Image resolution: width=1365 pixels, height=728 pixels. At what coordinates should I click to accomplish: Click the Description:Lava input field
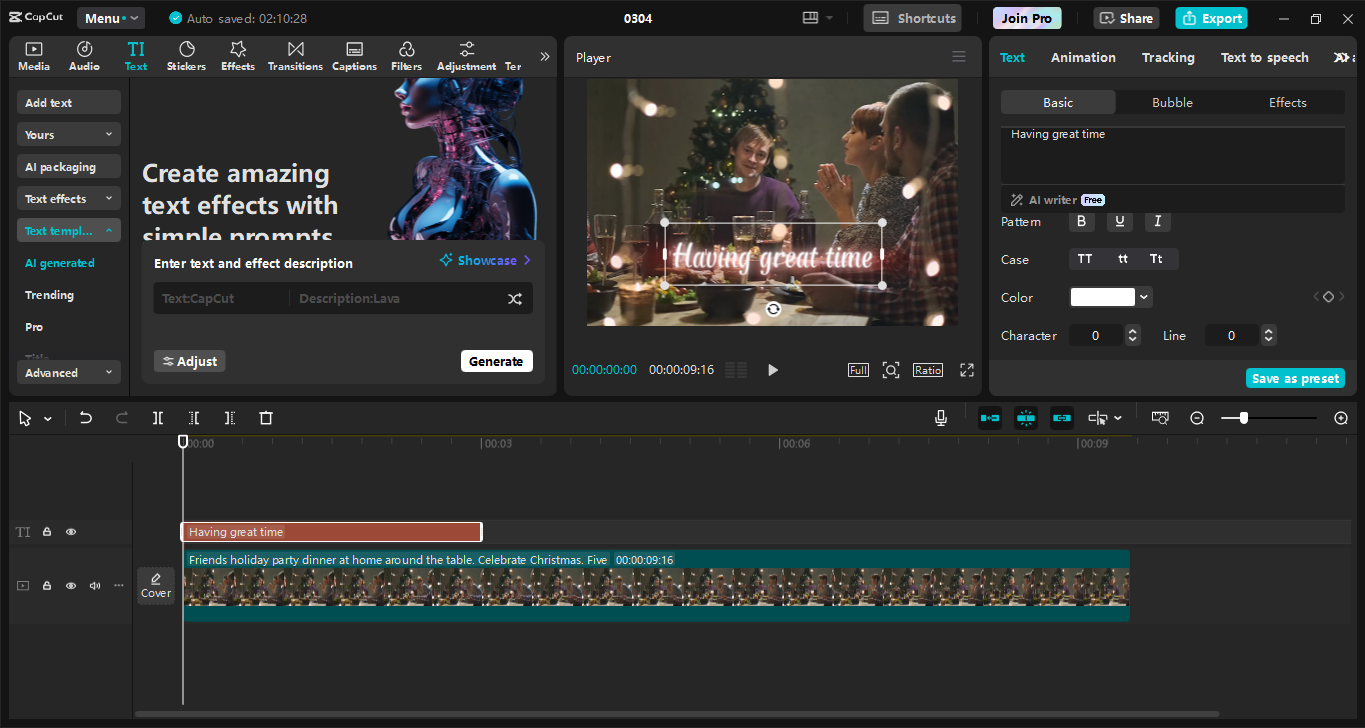(x=396, y=299)
